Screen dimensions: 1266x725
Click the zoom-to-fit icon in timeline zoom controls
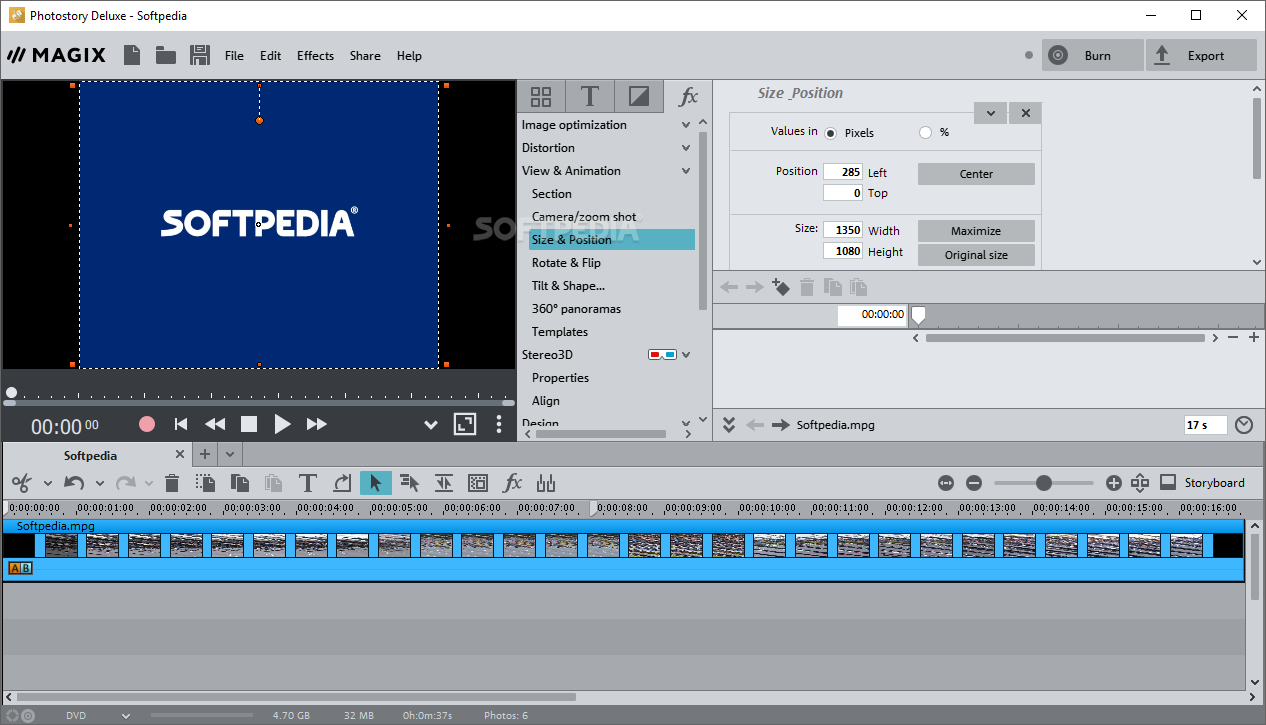(x=946, y=483)
